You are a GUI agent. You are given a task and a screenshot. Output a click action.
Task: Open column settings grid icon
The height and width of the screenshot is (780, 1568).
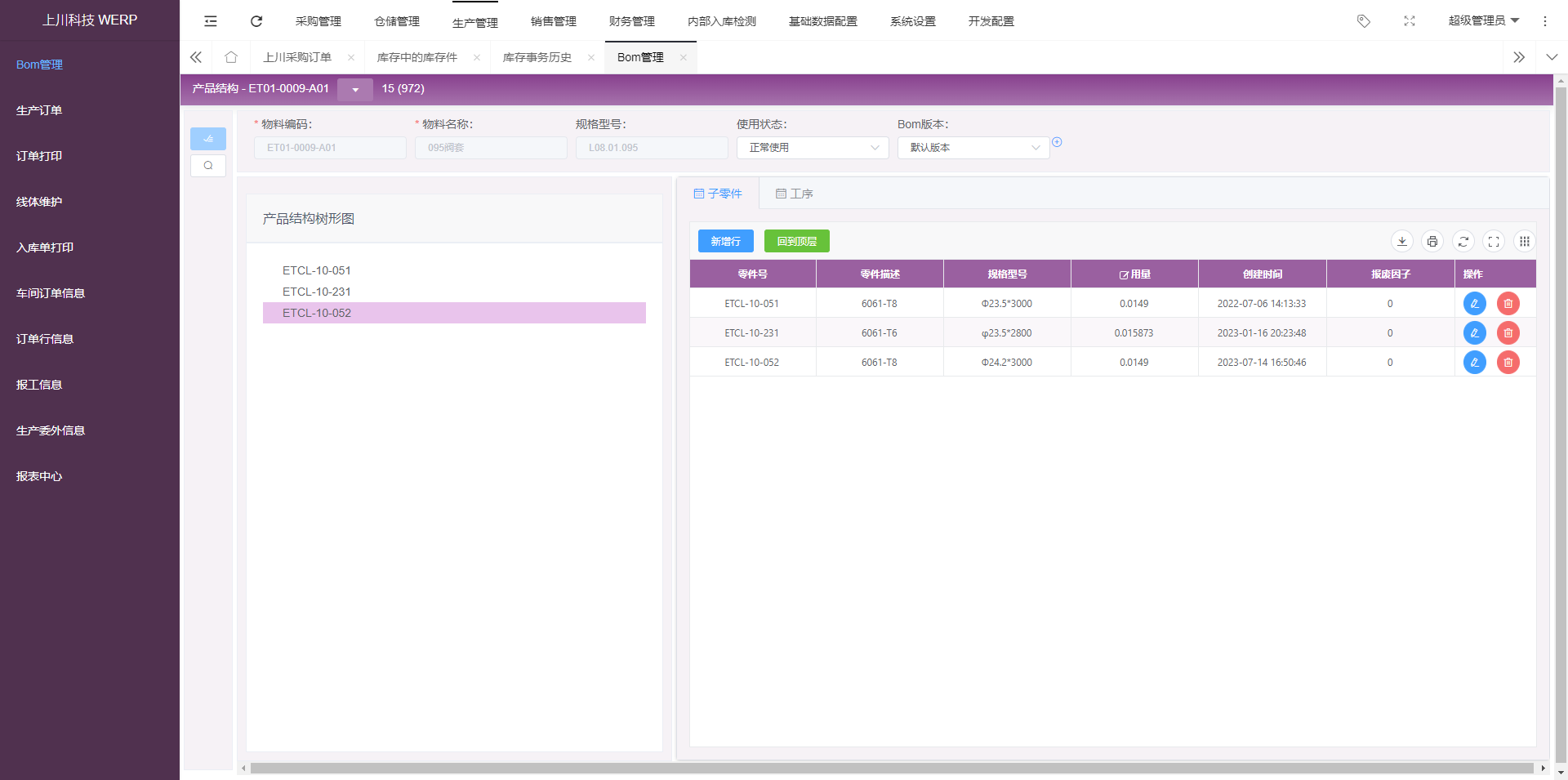pyautogui.click(x=1525, y=241)
